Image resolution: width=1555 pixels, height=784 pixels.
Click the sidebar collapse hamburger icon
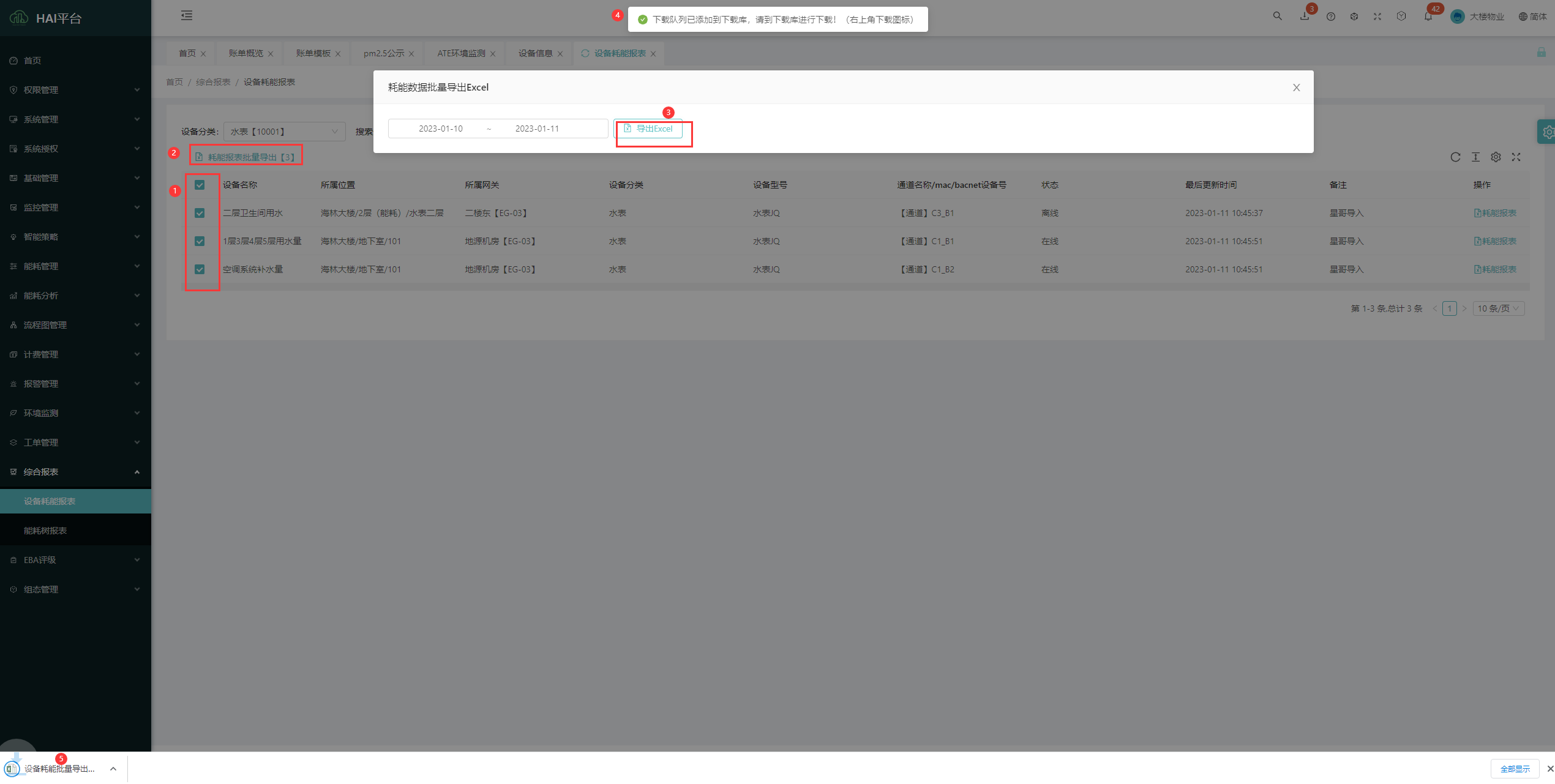coord(187,16)
